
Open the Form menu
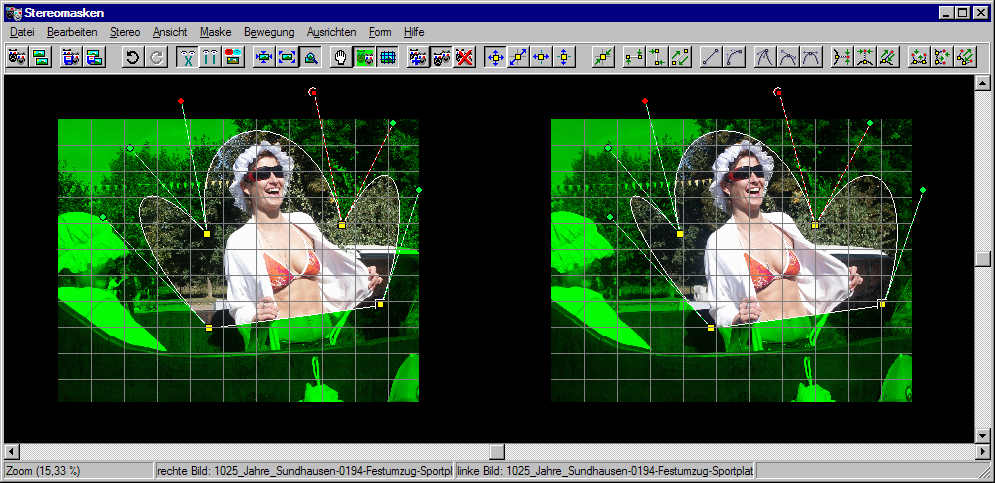click(x=380, y=32)
